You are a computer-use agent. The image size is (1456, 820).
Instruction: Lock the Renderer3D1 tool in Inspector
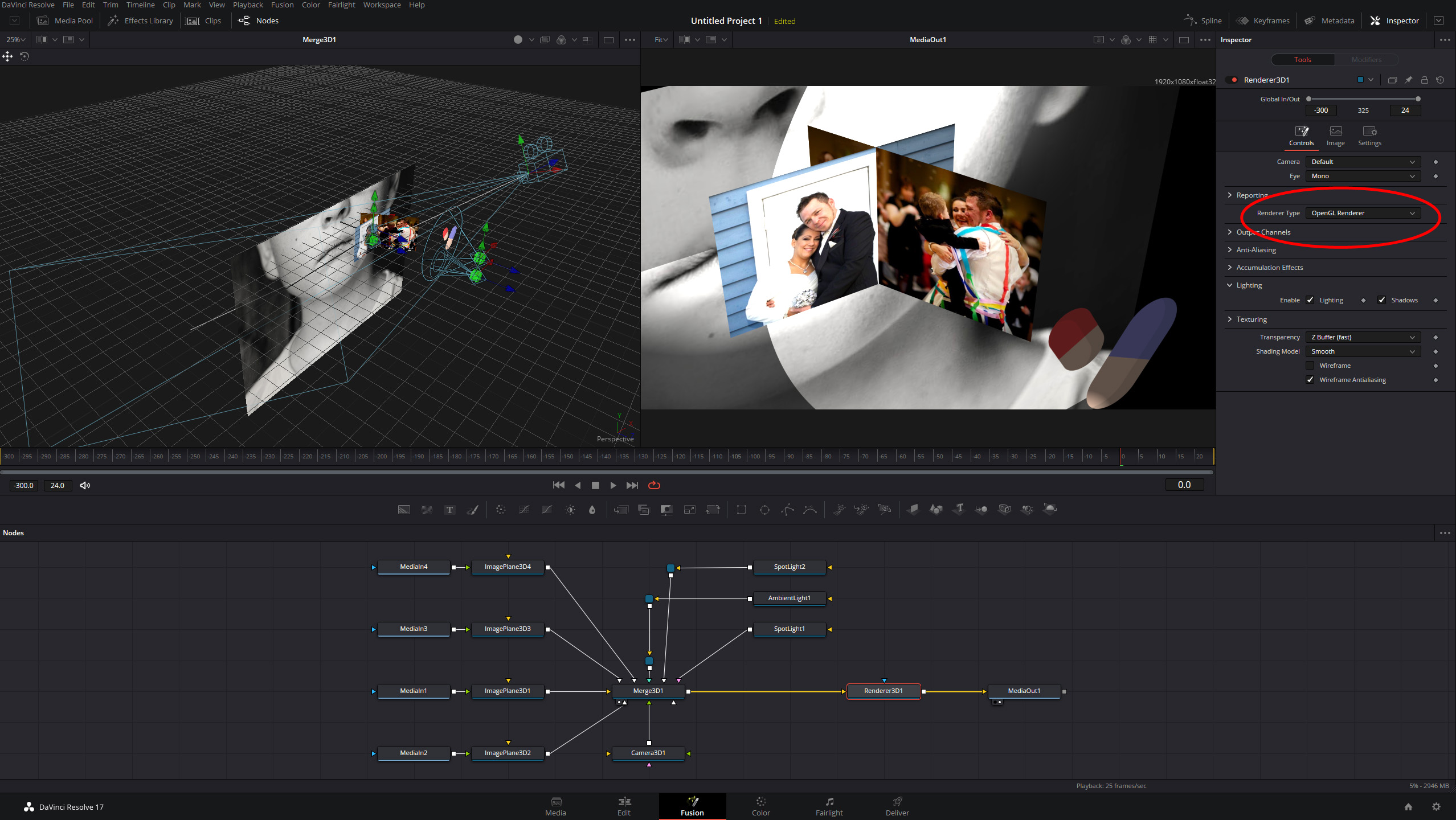point(1424,80)
